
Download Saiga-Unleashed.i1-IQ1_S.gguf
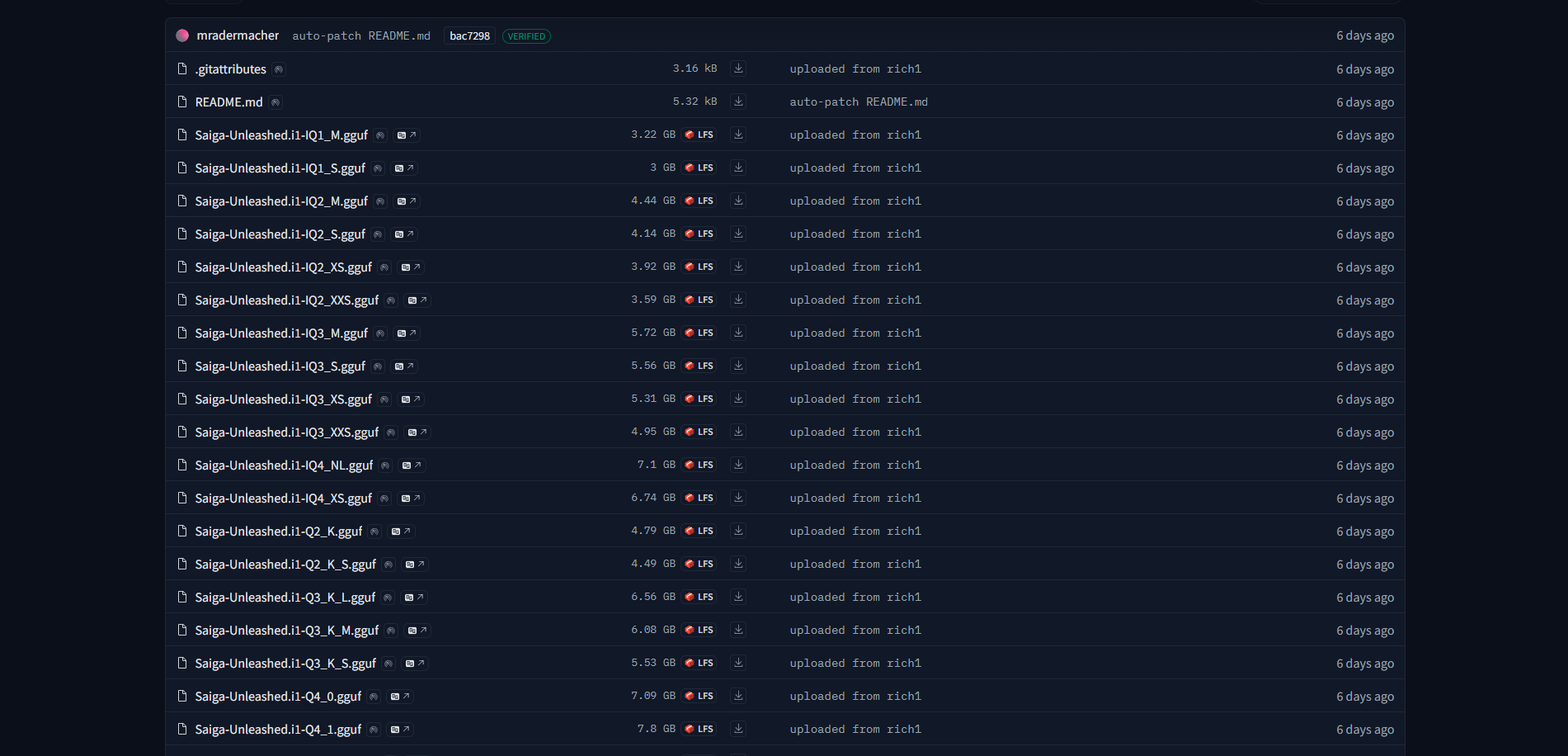pos(738,168)
